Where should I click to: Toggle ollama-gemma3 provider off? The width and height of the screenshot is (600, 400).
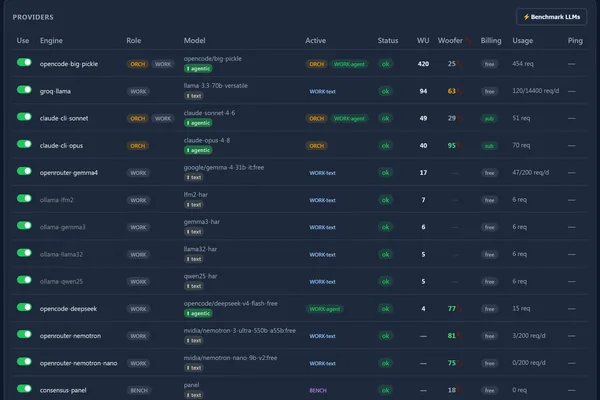pyautogui.click(x=24, y=225)
